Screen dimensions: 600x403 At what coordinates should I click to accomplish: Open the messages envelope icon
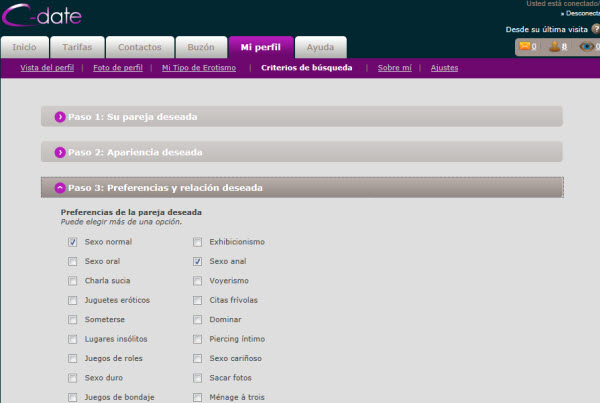point(525,46)
